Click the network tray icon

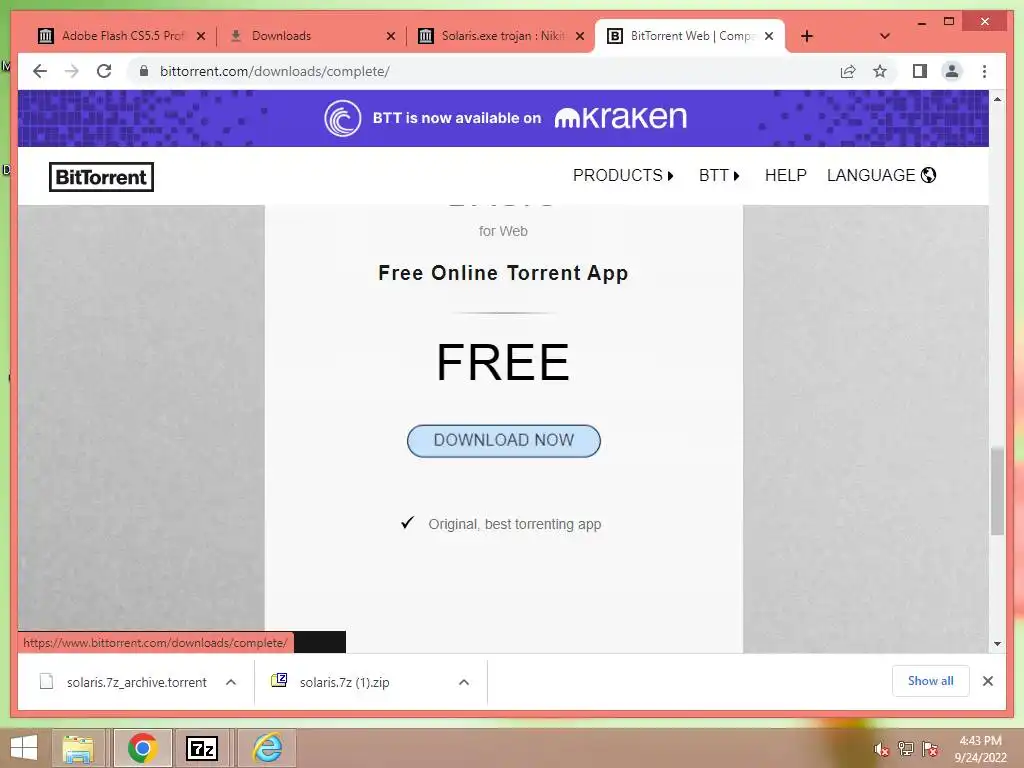(906, 749)
